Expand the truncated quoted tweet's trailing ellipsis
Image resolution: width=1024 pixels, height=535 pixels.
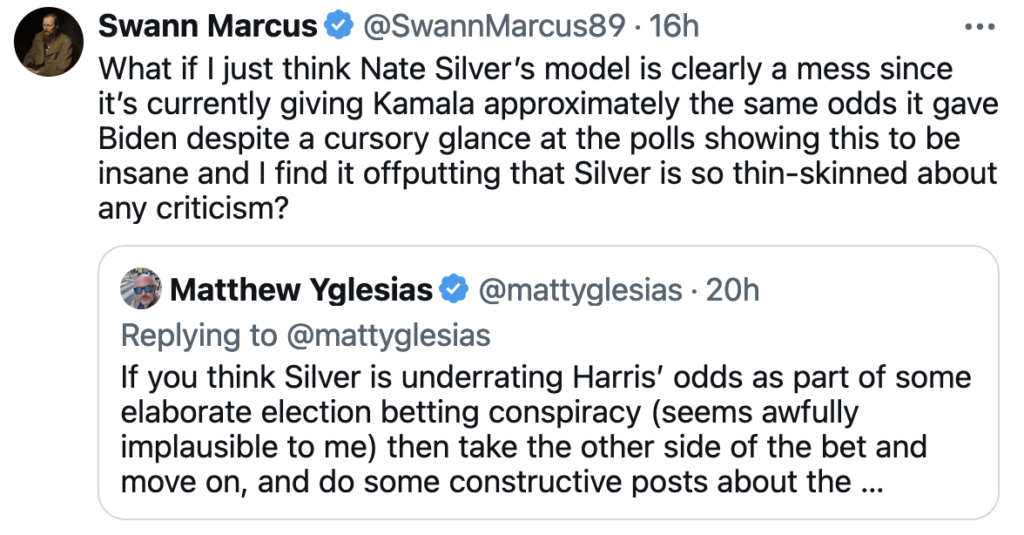click(x=871, y=482)
